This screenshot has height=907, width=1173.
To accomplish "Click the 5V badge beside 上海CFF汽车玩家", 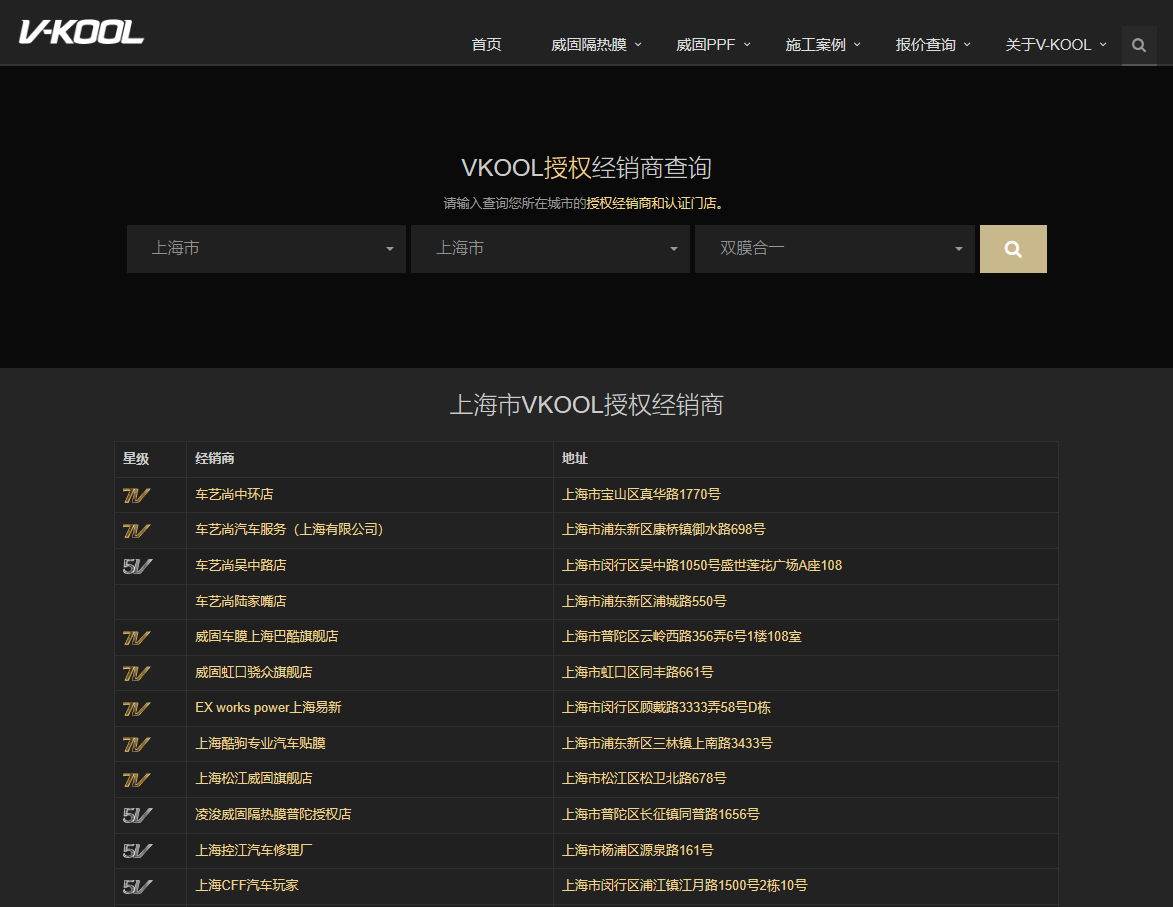I will point(137,886).
